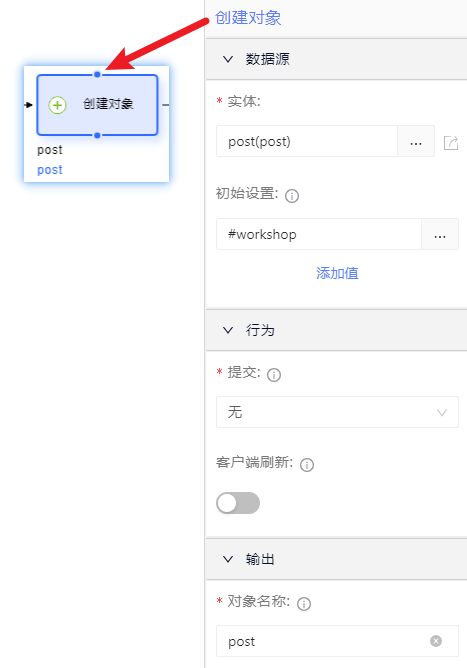Image resolution: width=467 pixels, height=668 pixels.
Task: Collapse the 数据源 section
Action: 228,59
